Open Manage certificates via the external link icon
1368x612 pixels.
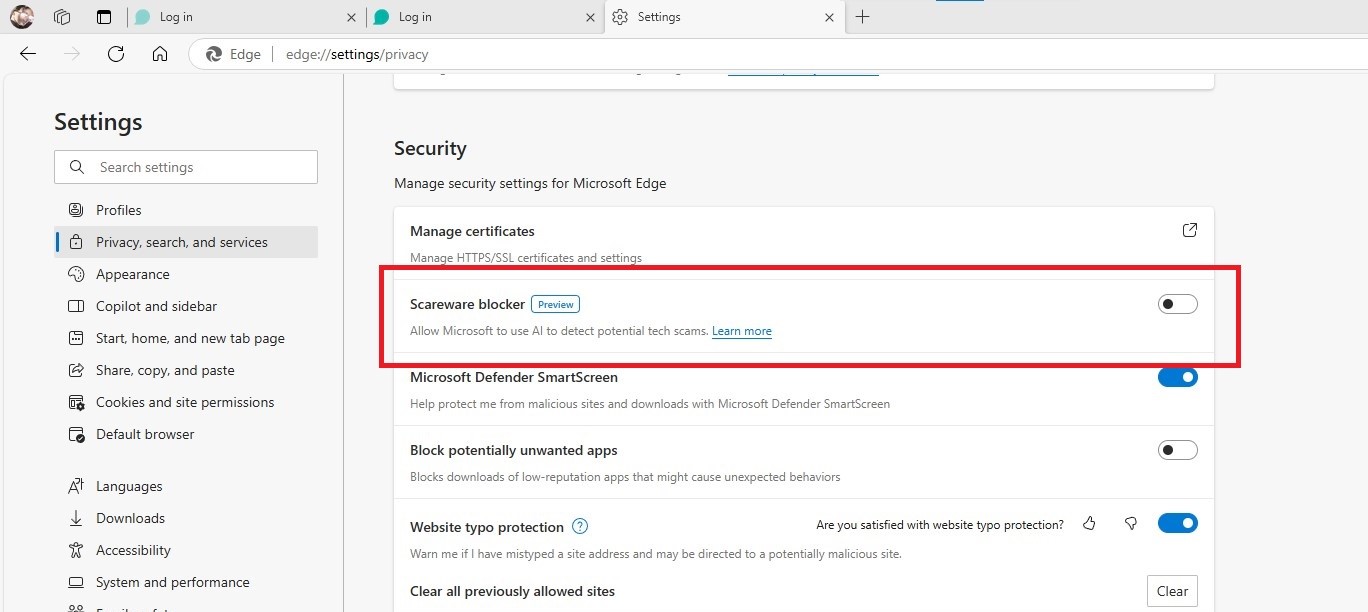1189,230
